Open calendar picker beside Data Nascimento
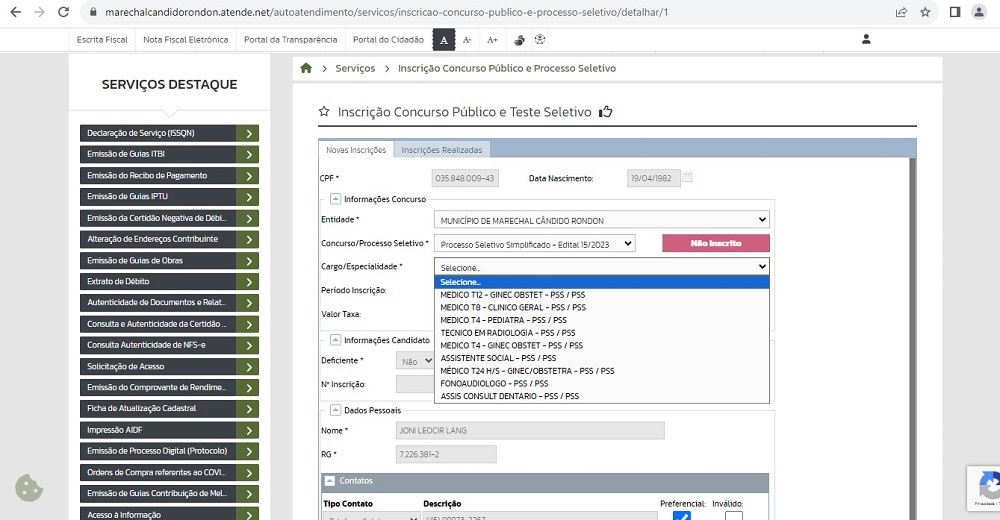Screen dimensions: 1000x520 tap(687, 178)
